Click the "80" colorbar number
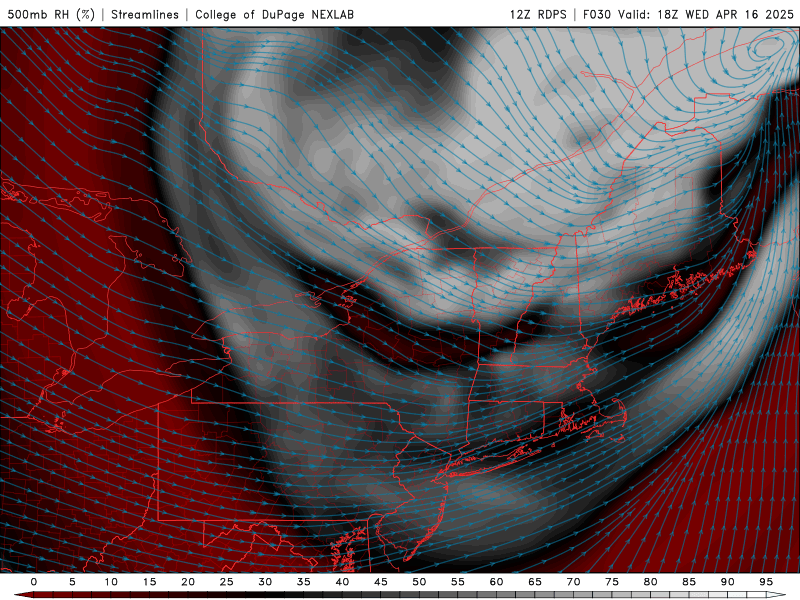This screenshot has width=800, height=600. [x=651, y=582]
